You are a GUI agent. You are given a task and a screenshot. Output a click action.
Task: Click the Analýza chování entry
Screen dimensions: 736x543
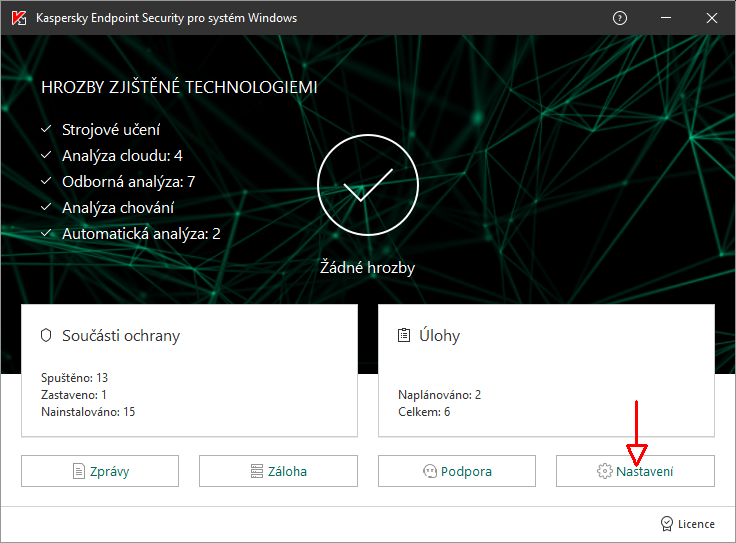point(118,207)
